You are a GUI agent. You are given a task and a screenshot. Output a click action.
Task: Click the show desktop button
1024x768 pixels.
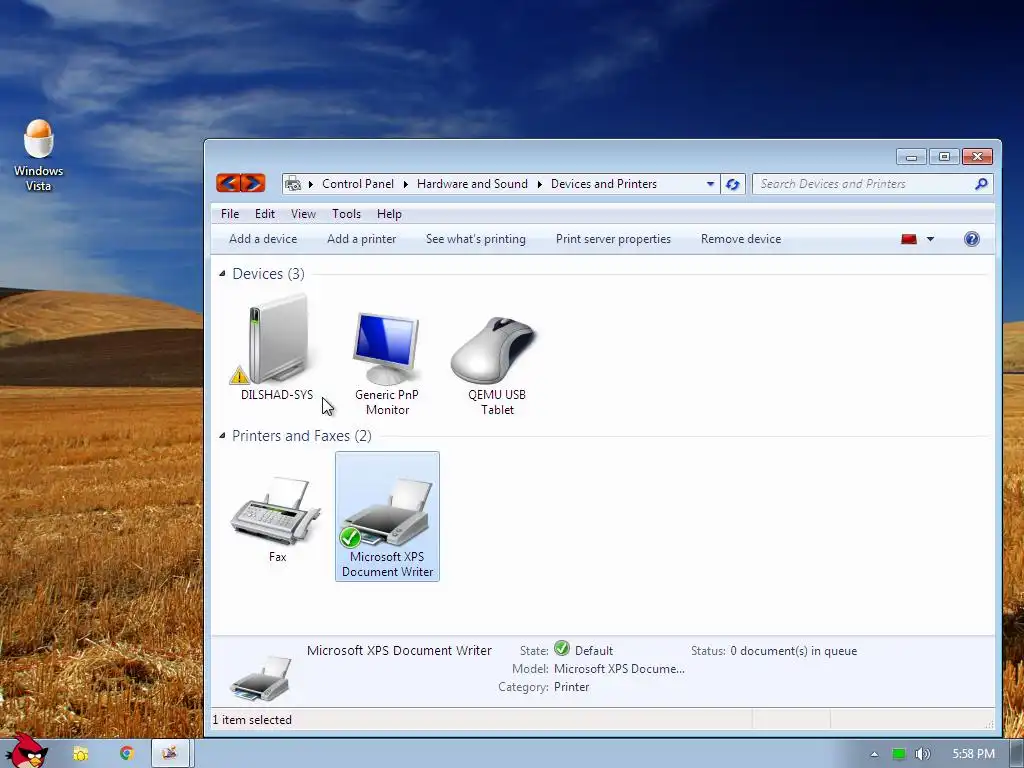[x=1016, y=754]
